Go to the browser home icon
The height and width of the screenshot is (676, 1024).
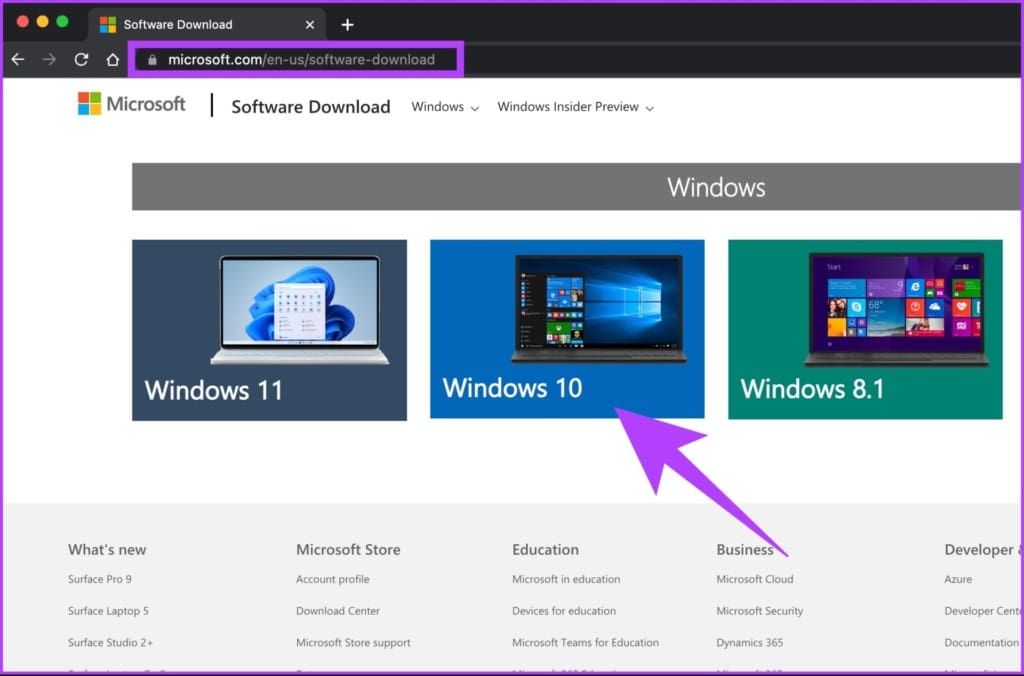point(112,59)
